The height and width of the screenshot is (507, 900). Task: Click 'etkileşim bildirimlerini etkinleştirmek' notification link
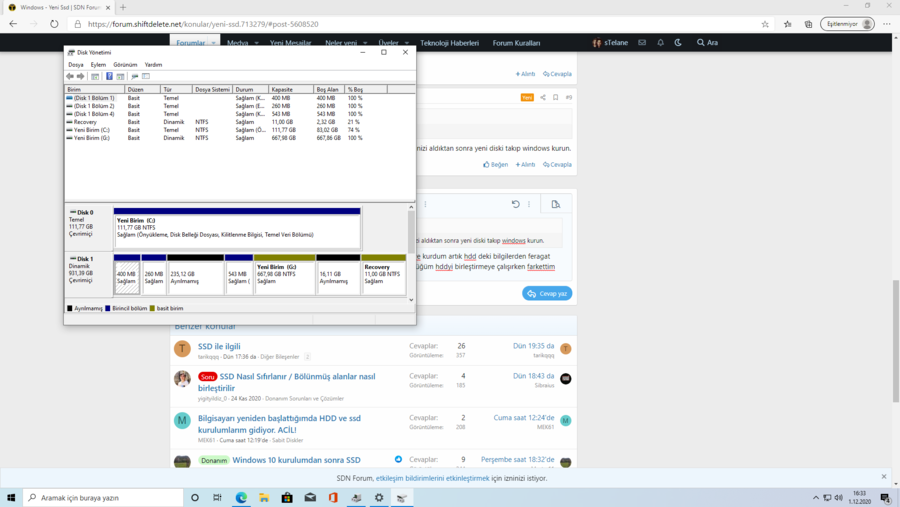point(433,478)
